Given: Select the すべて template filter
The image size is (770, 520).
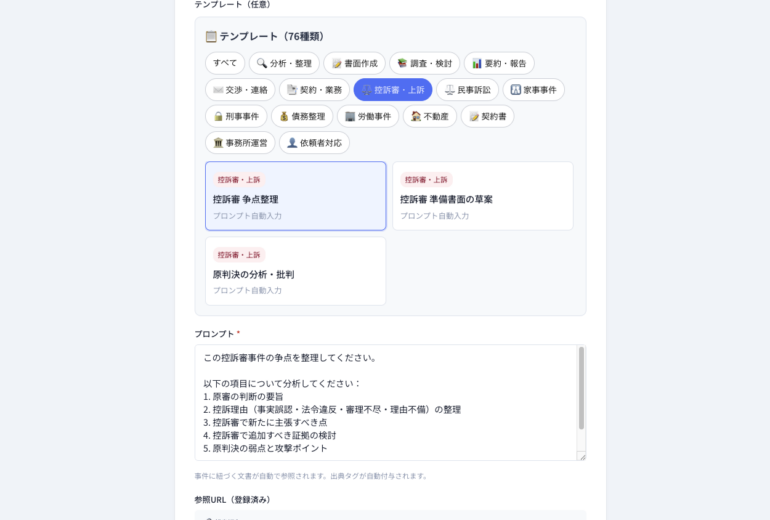Looking at the screenshot, I should (225, 63).
